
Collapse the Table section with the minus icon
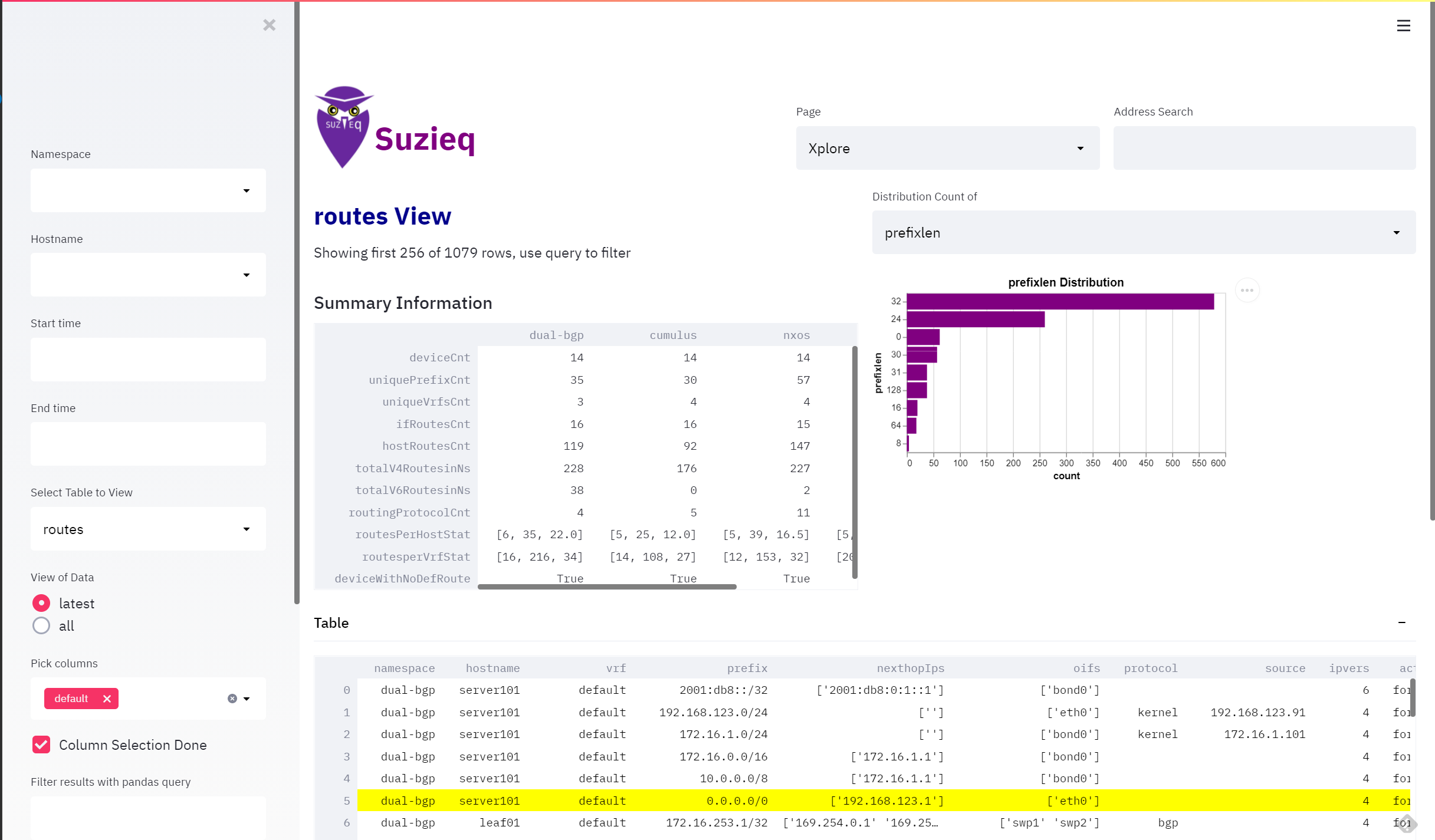(1402, 622)
